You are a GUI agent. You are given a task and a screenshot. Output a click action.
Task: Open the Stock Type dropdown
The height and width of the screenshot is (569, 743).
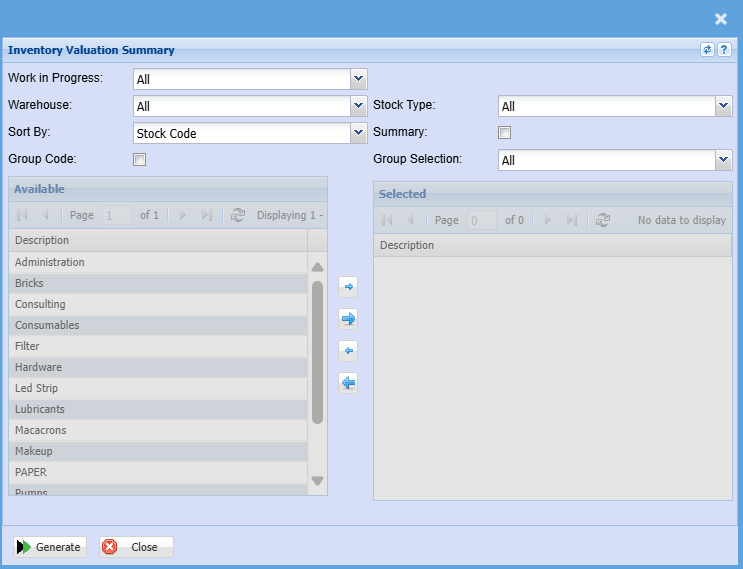pyautogui.click(x=724, y=106)
